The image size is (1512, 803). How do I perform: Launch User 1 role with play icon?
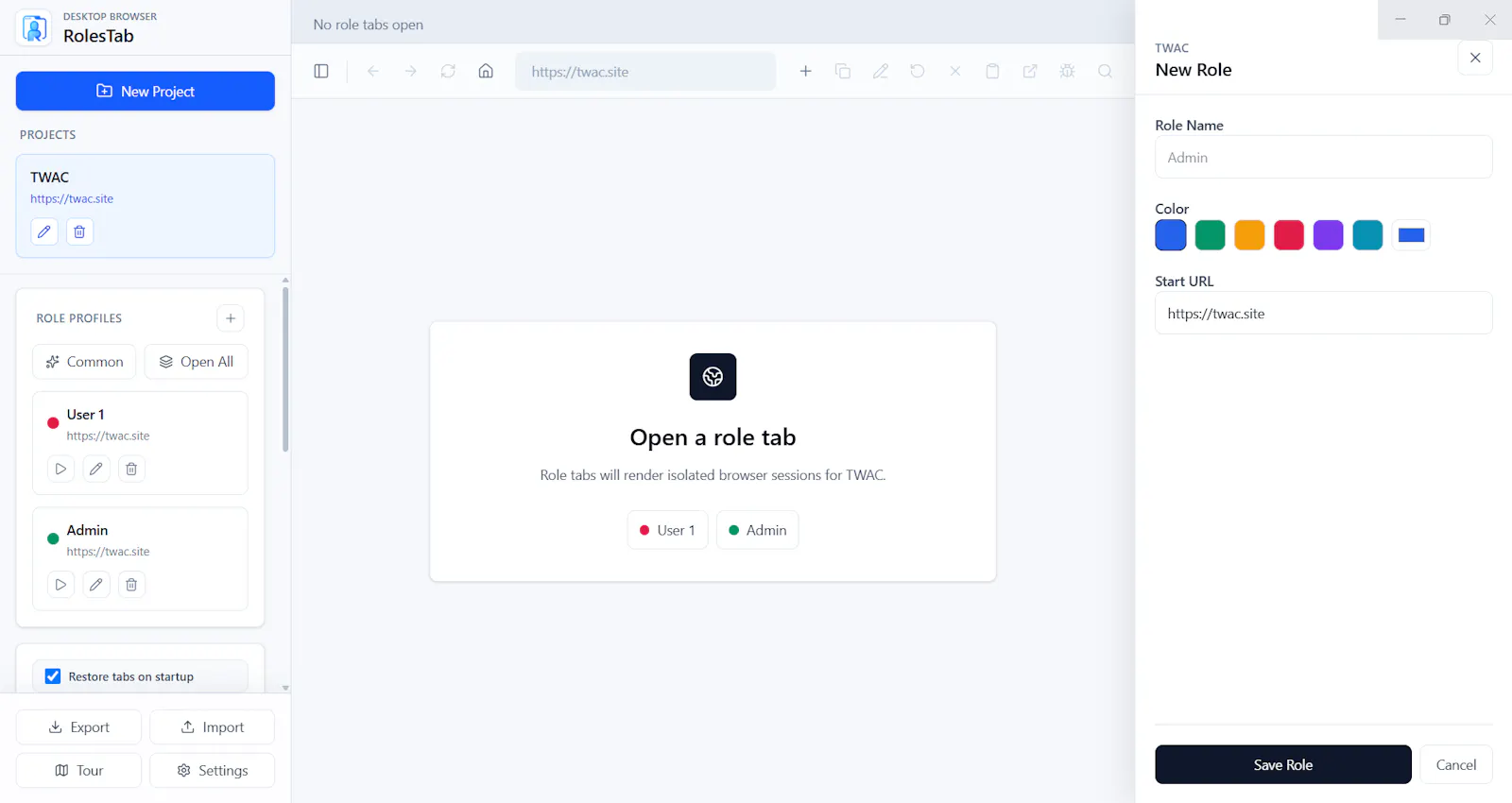(60, 469)
